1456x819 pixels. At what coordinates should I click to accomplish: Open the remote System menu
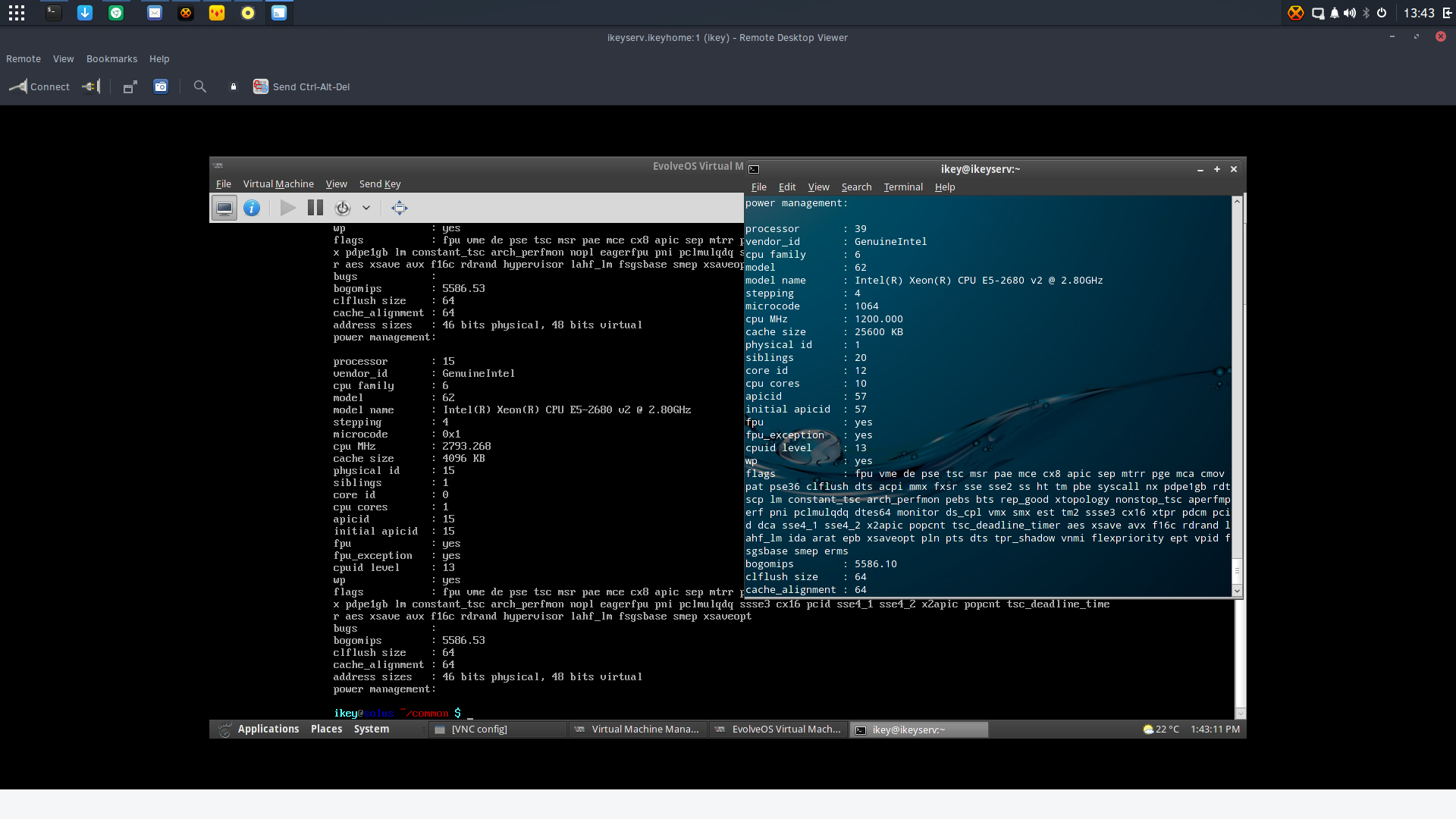372,729
